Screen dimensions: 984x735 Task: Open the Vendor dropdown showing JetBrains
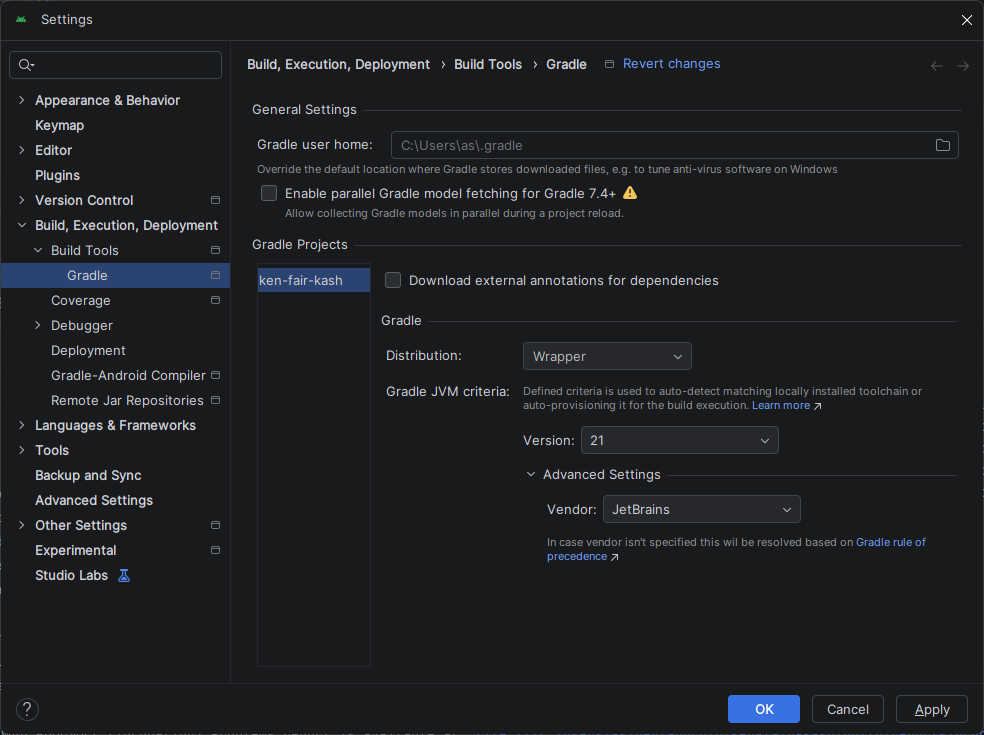[702, 509]
